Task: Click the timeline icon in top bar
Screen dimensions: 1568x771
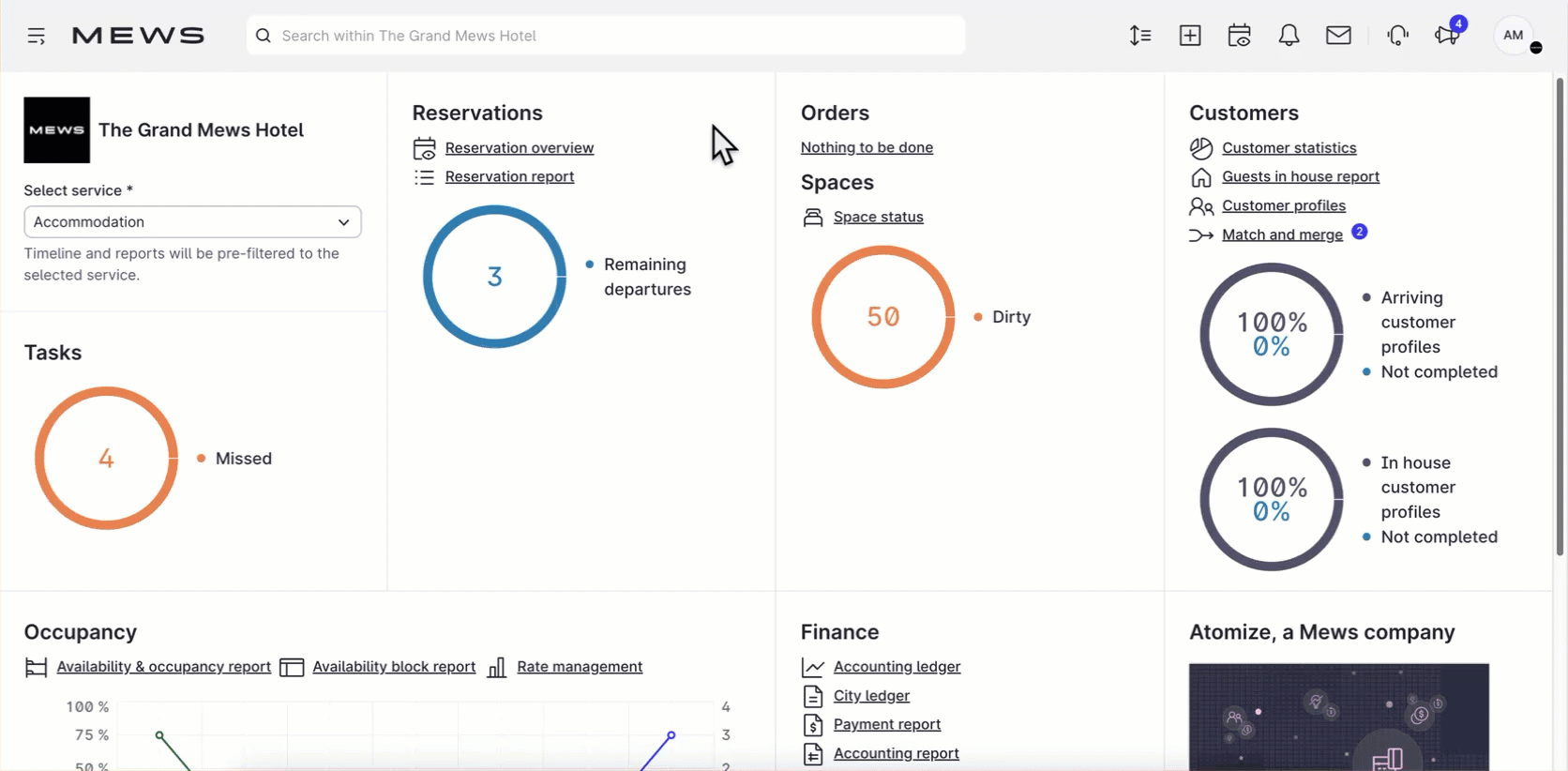Action: pos(1140,36)
